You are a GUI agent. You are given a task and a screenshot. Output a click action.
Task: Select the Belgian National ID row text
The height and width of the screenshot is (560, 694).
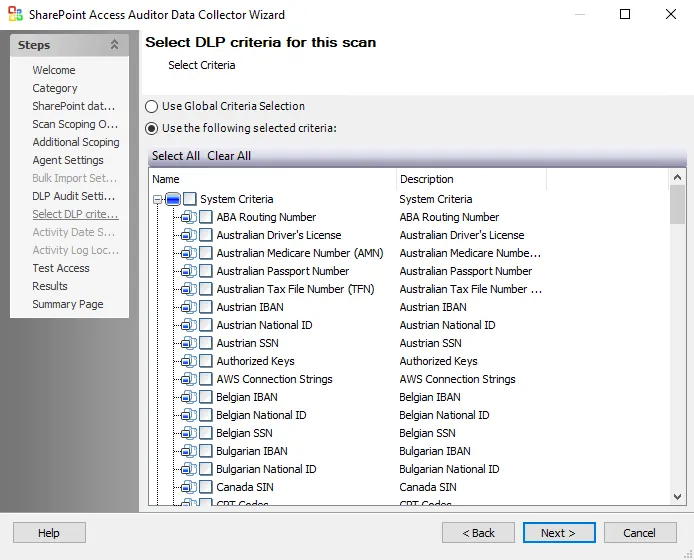click(261, 415)
